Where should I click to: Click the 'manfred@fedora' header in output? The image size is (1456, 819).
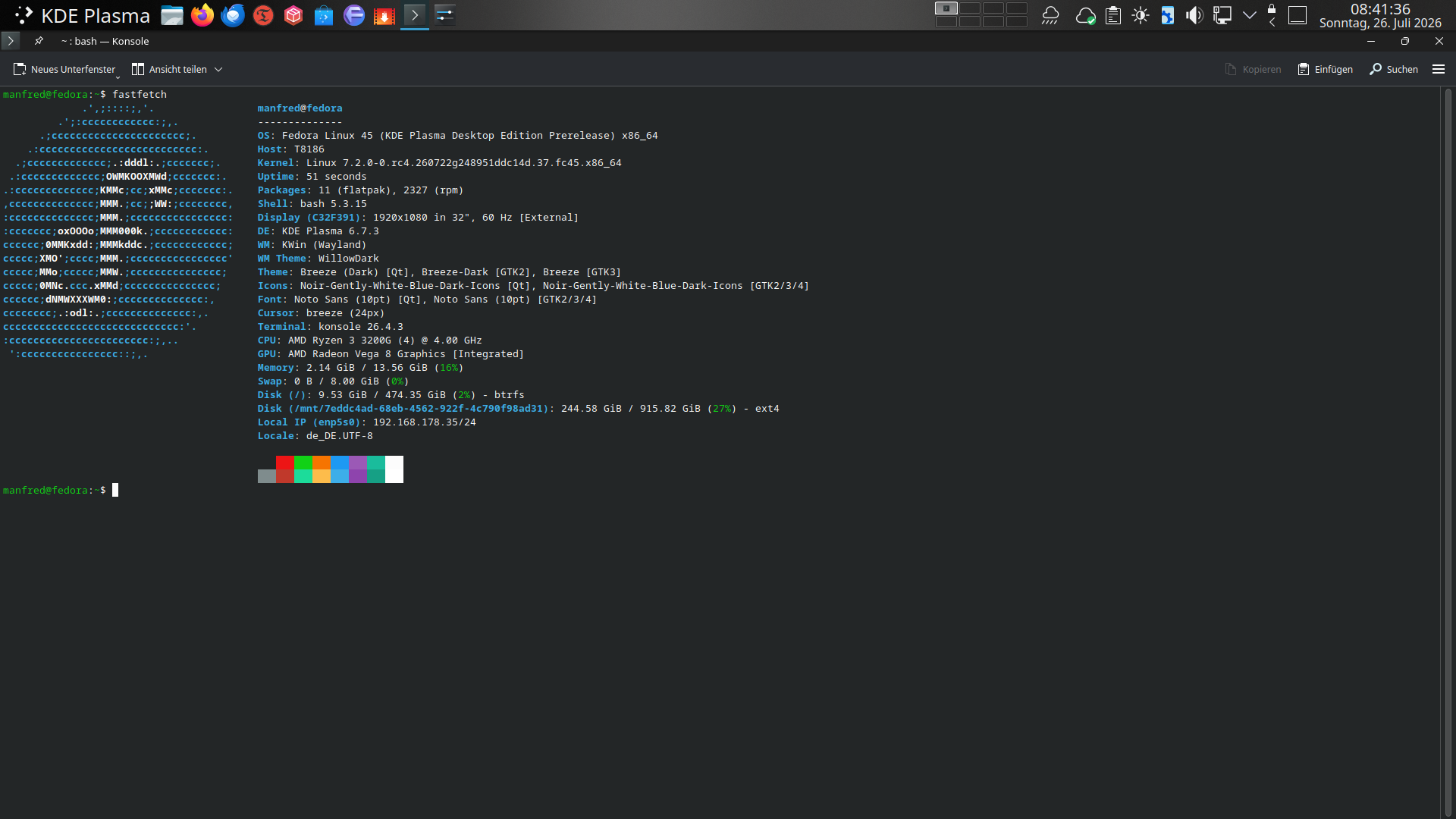tap(300, 108)
